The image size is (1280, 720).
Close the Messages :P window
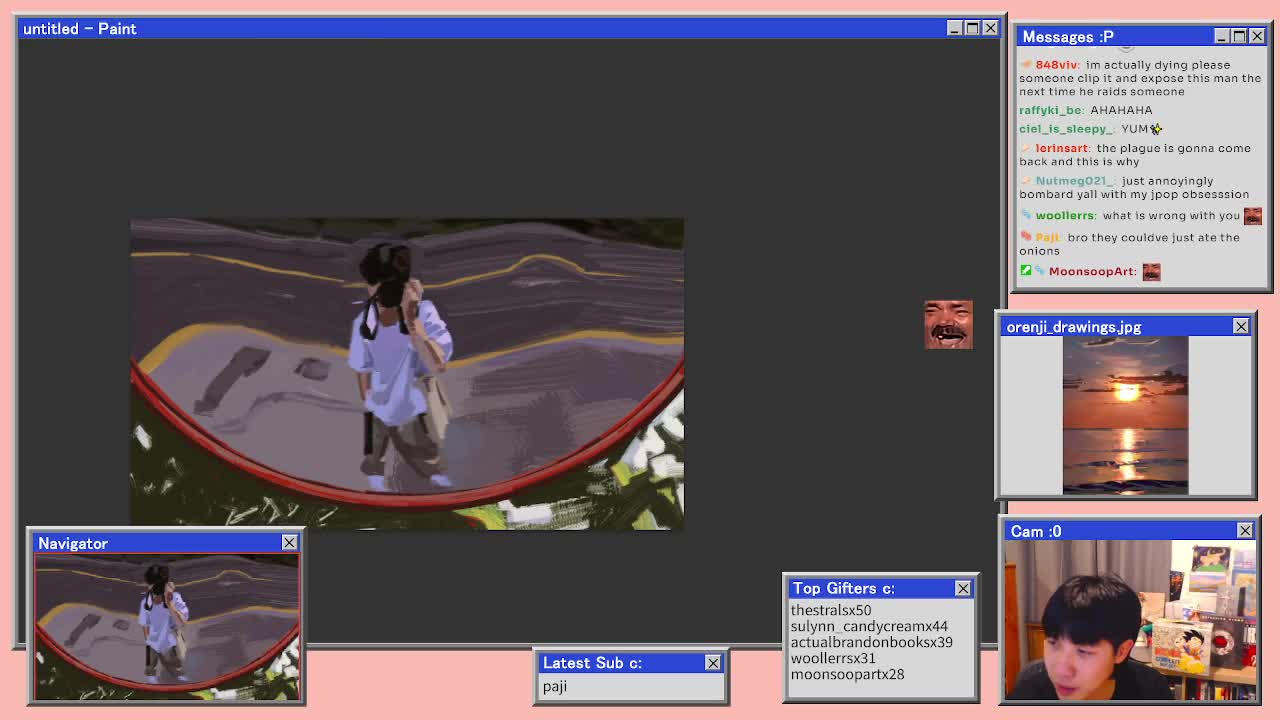tap(1257, 36)
